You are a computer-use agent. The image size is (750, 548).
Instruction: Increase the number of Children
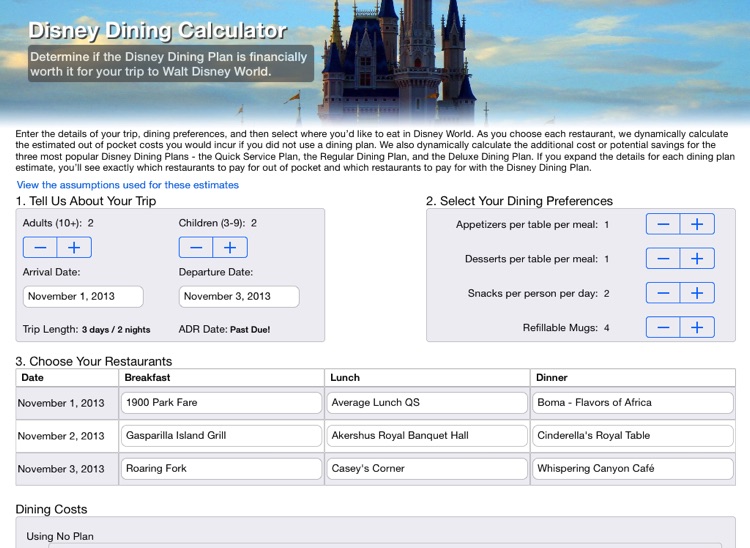[230, 247]
